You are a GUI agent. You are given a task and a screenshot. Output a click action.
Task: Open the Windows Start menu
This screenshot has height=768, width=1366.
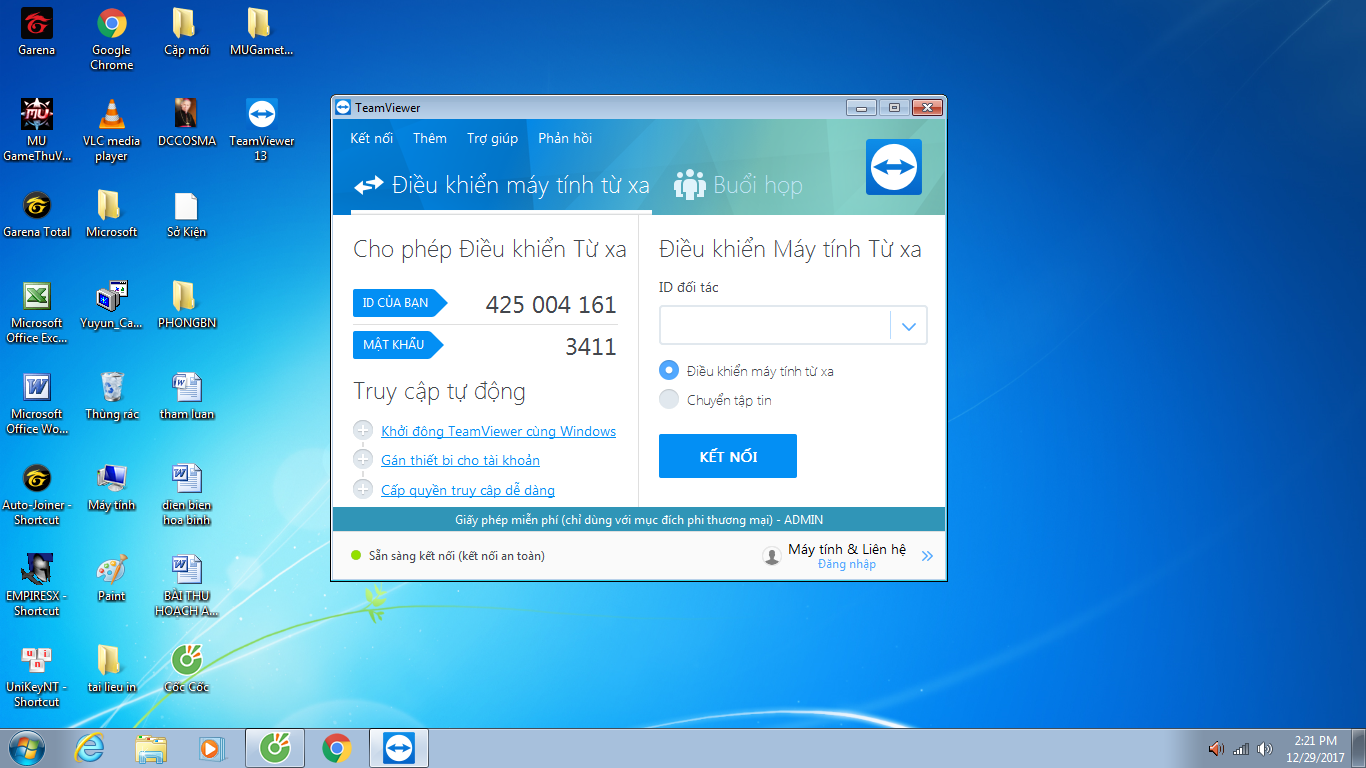click(x=26, y=747)
